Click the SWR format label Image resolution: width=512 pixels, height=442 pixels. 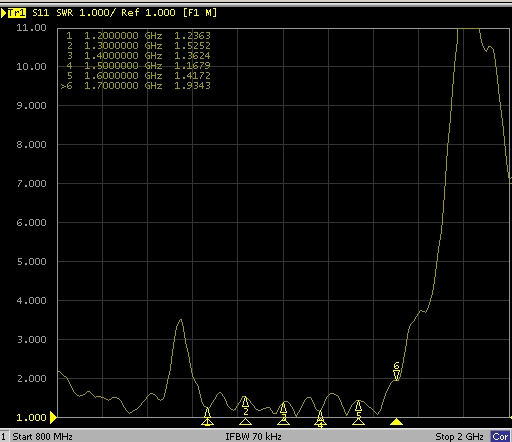point(65,13)
